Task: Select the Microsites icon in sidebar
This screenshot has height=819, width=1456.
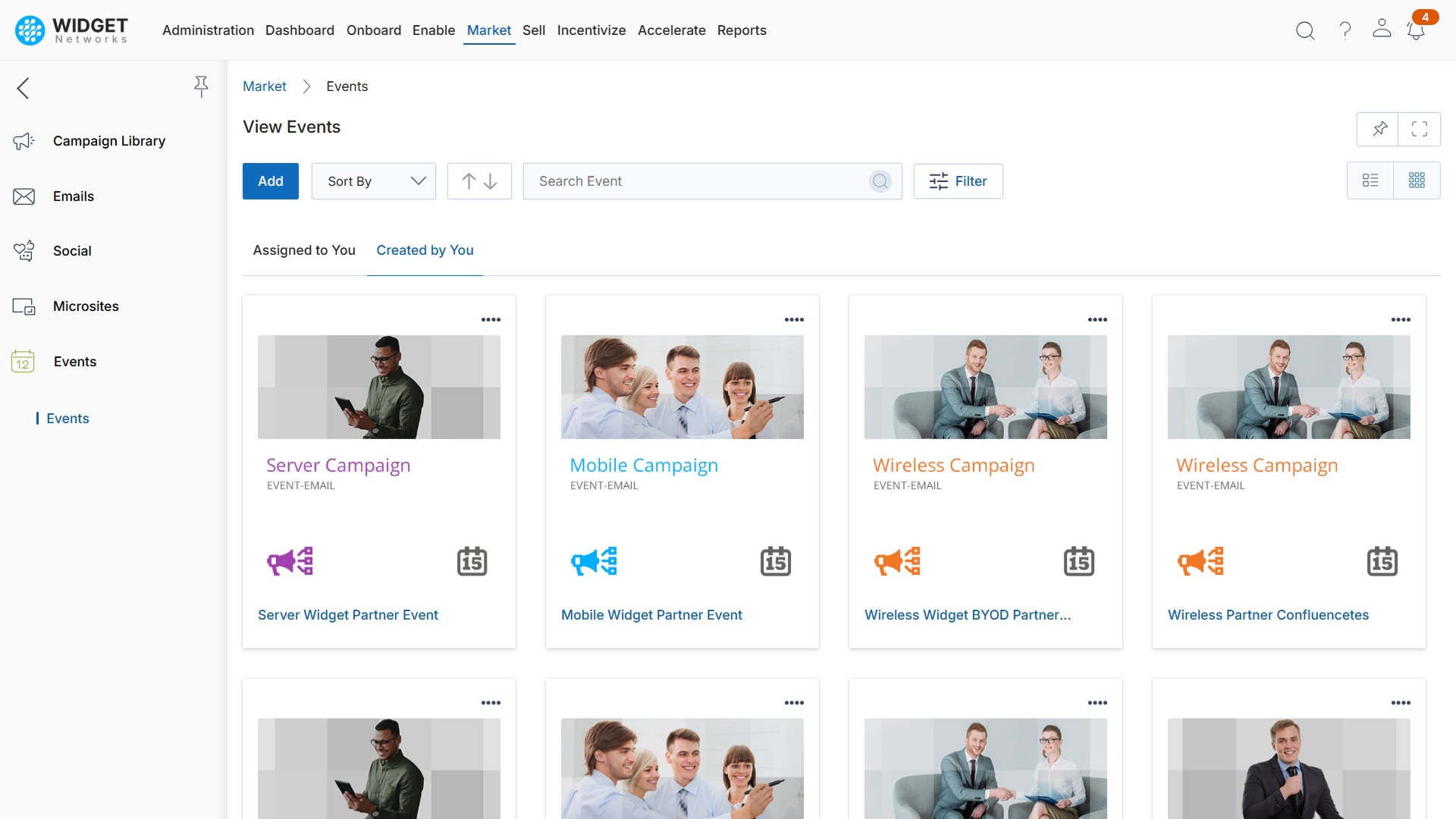Action: pyautogui.click(x=24, y=306)
